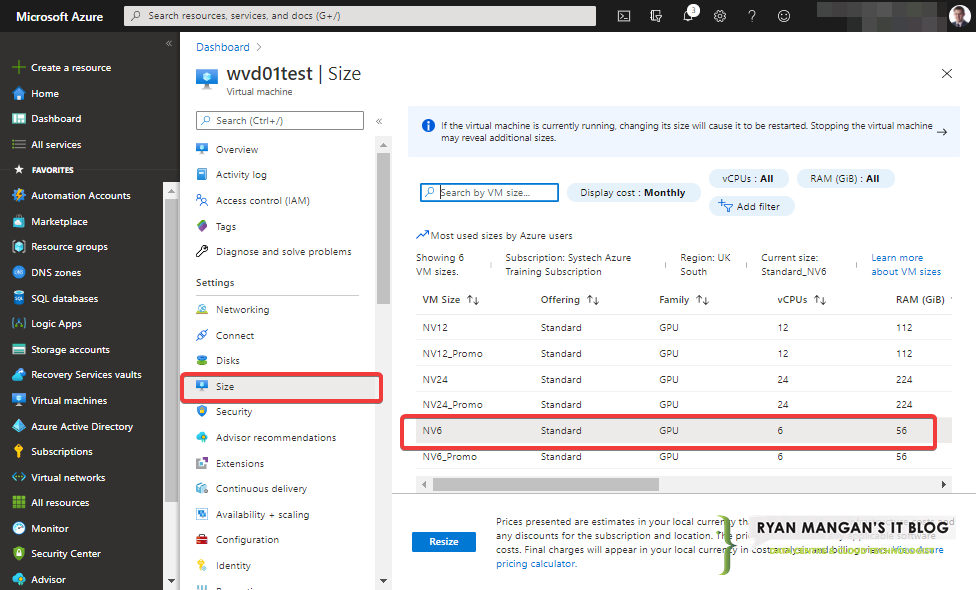Click the Recovery Services vaults icon

coord(19,375)
